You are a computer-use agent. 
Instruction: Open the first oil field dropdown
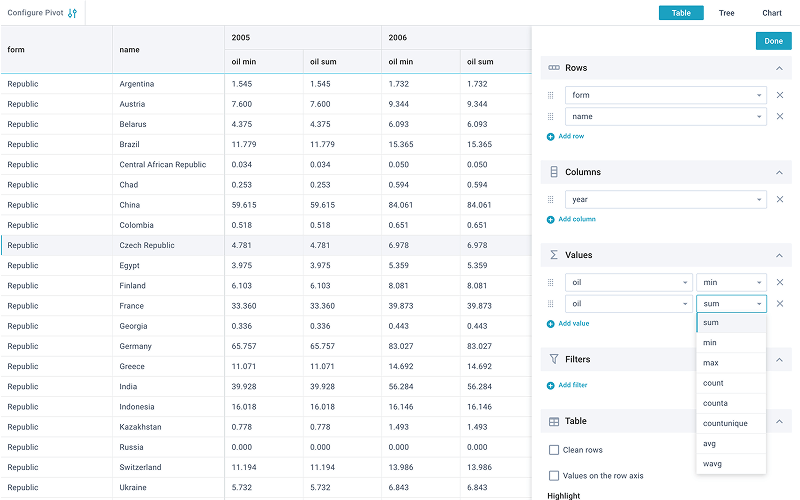coord(629,282)
